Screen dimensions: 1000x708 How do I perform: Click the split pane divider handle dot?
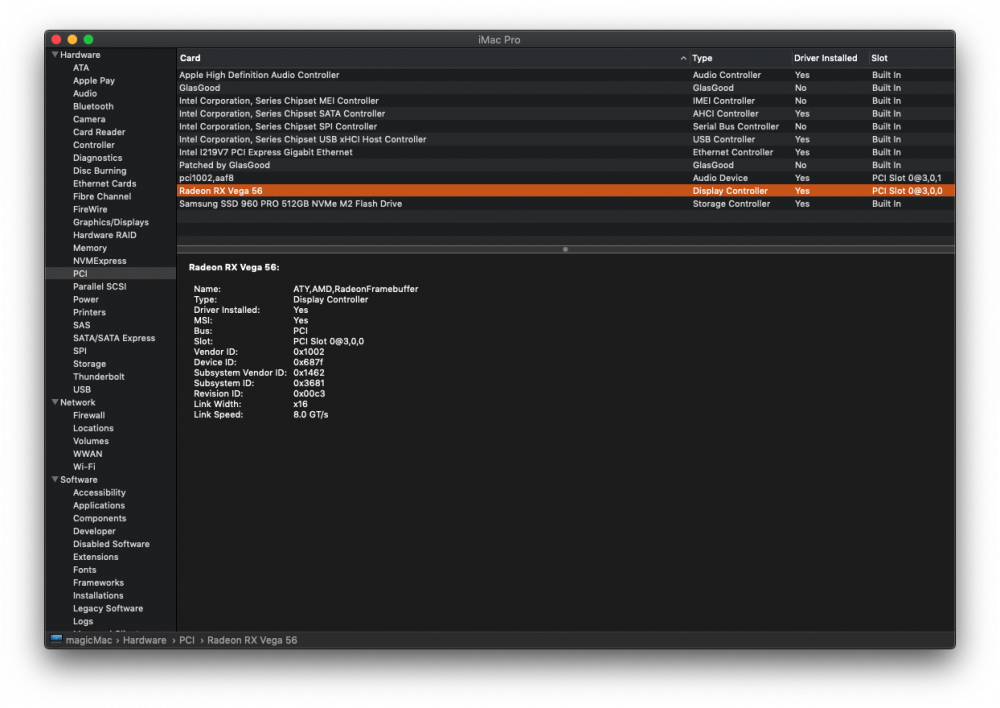[x=566, y=249]
